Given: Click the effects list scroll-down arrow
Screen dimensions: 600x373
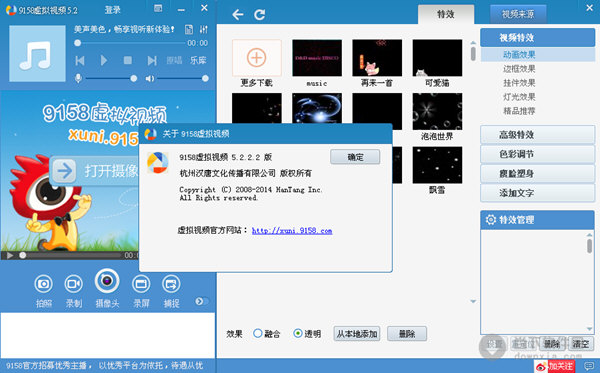Looking at the screenshot, I should (473, 301).
